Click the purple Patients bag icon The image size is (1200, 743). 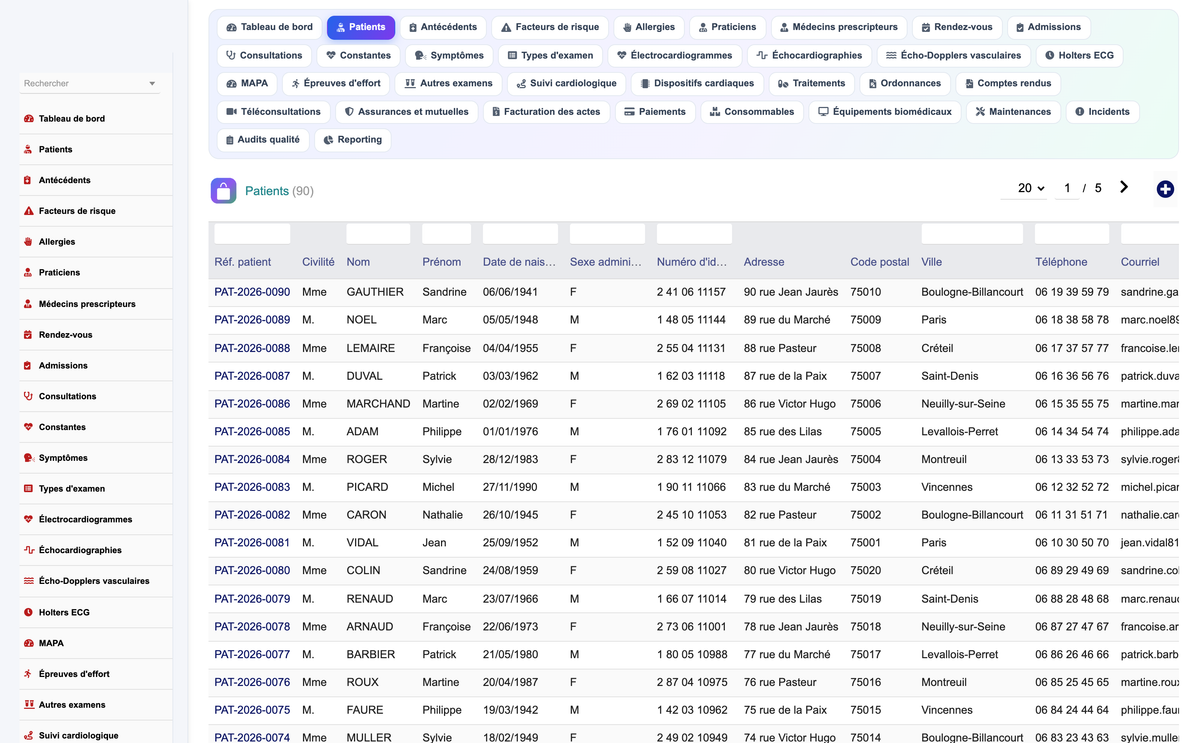pyautogui.click(x=223, y=190)
